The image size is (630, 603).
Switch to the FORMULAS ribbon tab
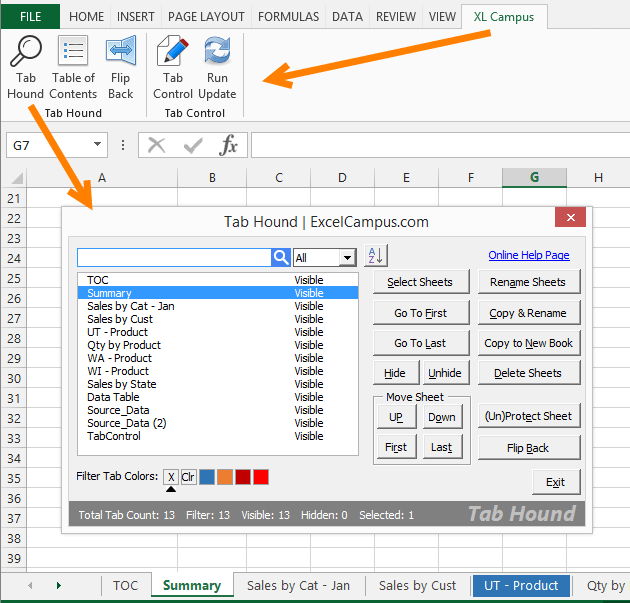(x=288, y=17)
